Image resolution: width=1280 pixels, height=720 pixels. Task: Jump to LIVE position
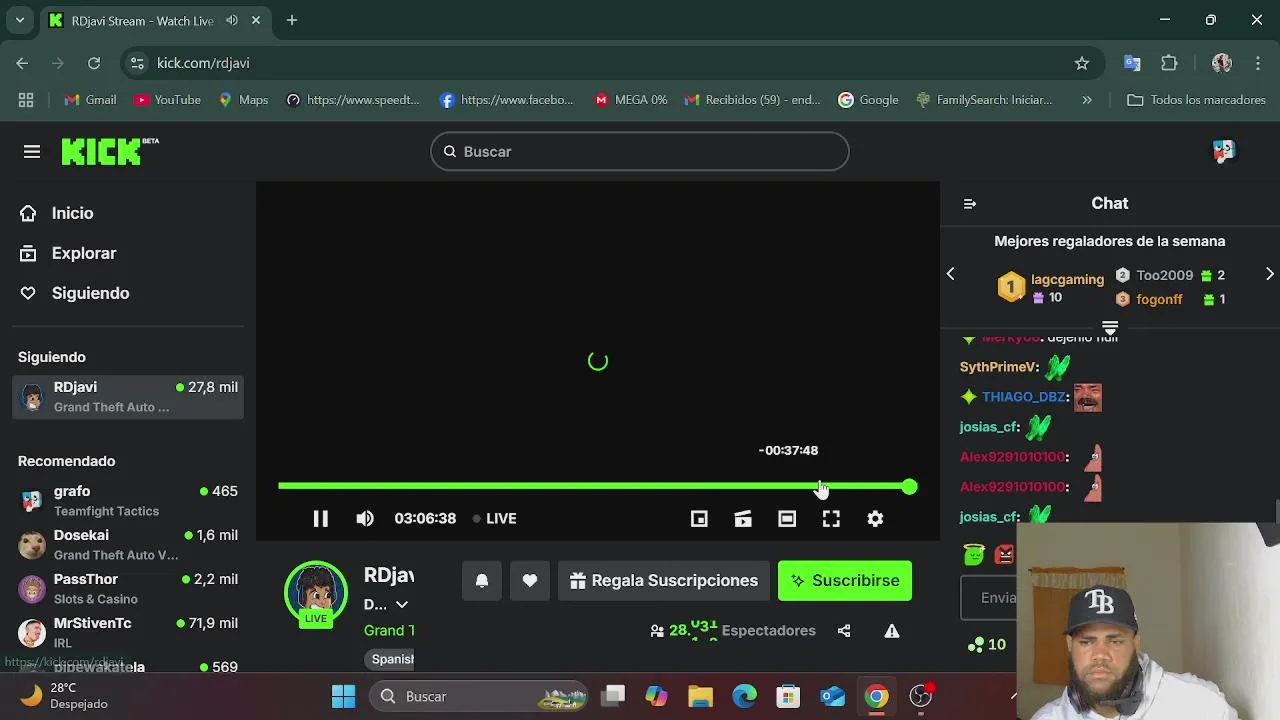[x=494, y=518]
